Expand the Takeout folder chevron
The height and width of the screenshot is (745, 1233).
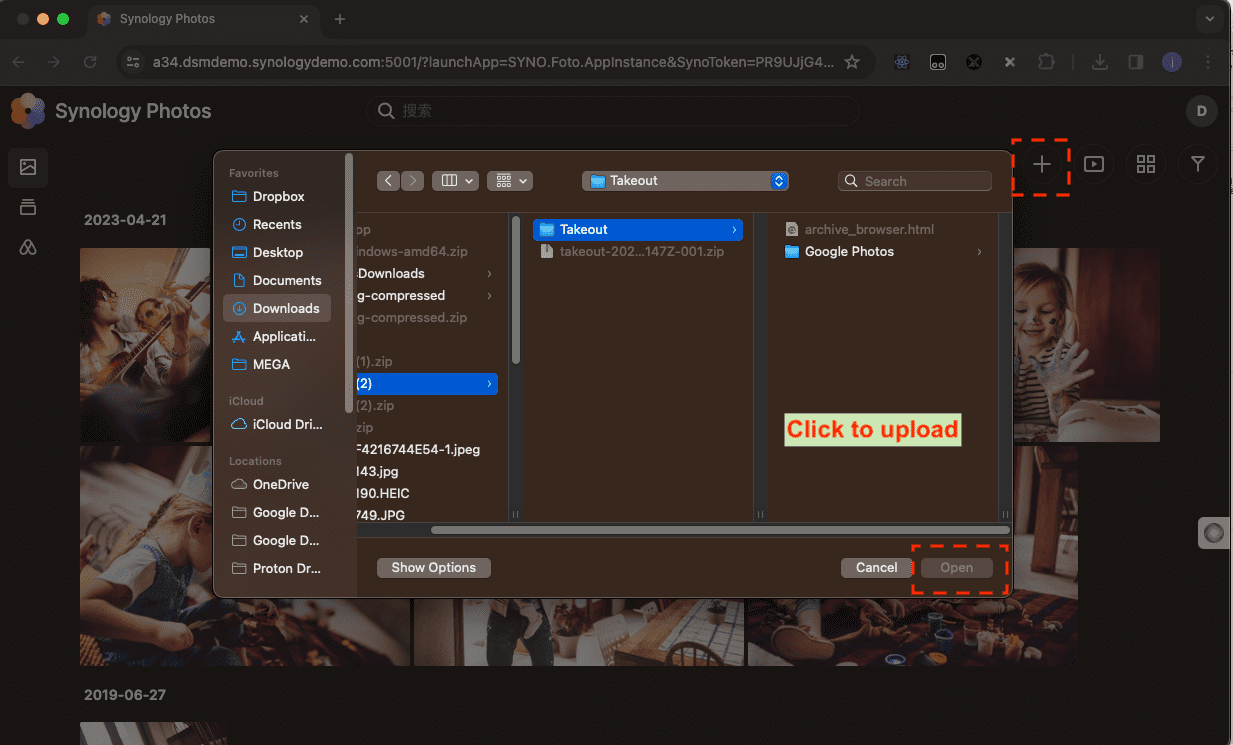pos(734,230)
